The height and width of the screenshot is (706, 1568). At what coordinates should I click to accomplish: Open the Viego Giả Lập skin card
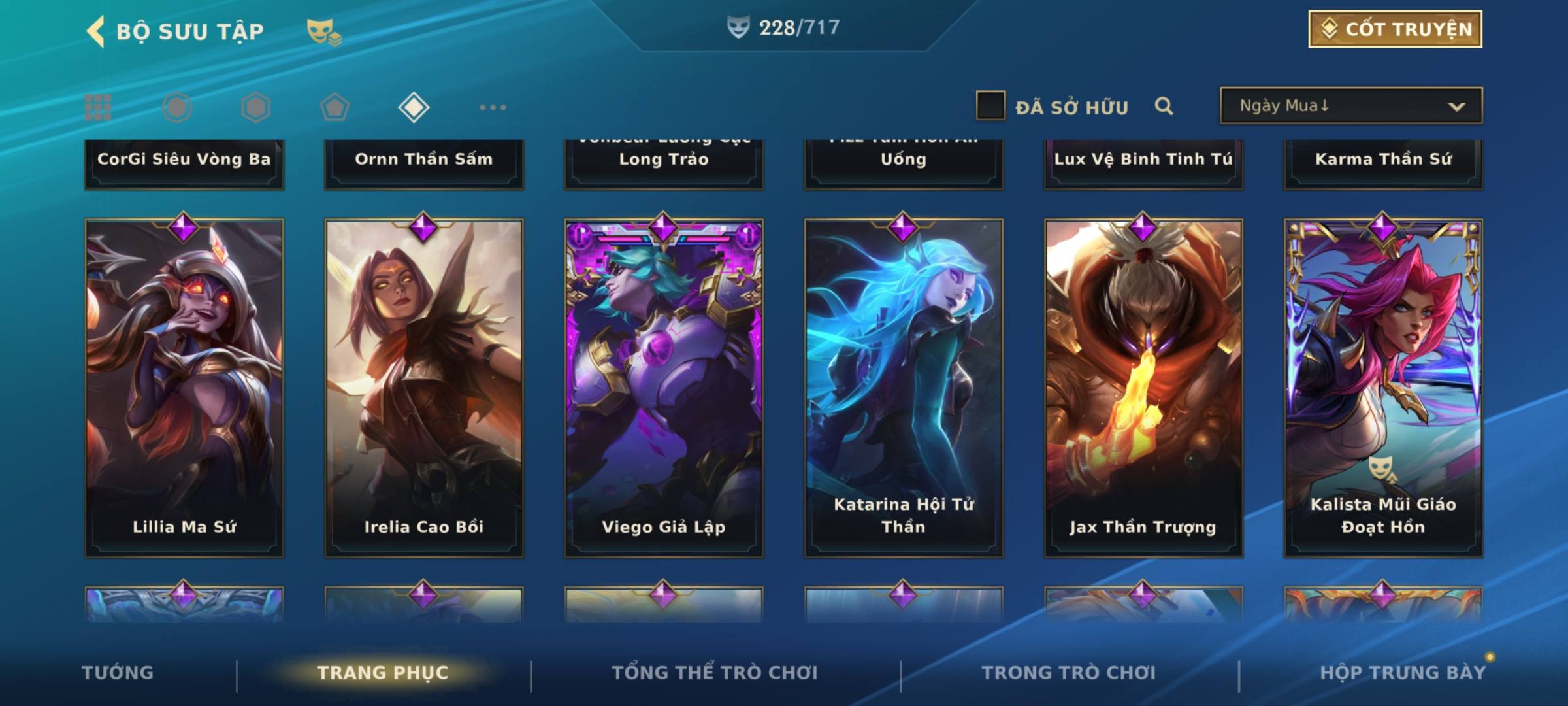point(664,388)
